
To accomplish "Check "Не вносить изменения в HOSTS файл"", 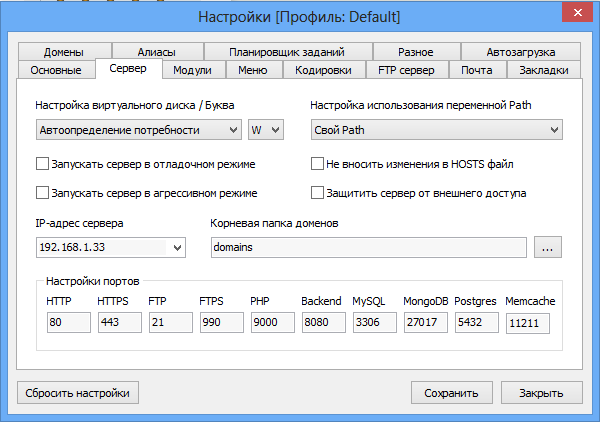I will click(x=318, y=164).
